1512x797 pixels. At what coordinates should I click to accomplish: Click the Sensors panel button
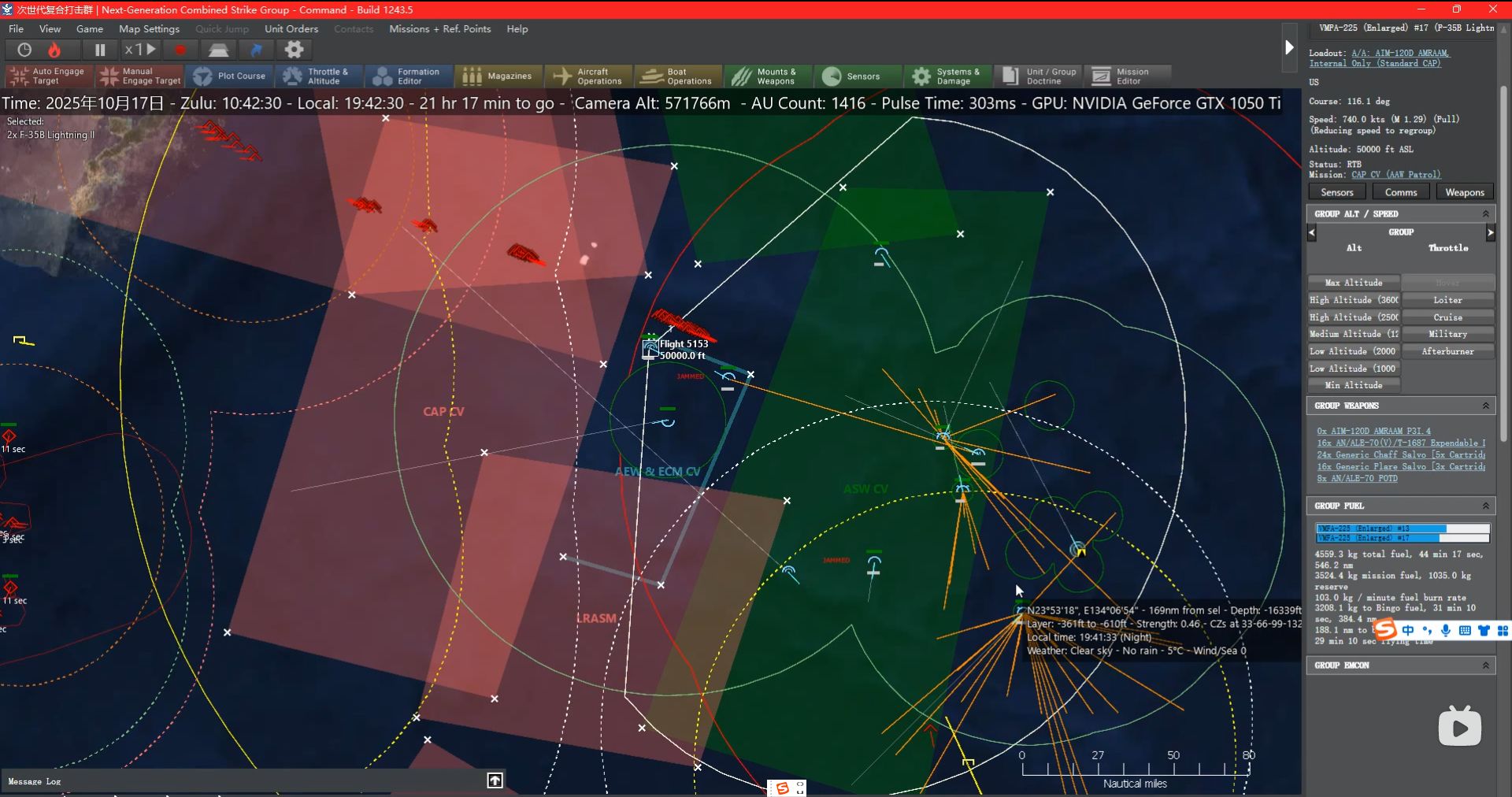tap(1337, 192)
